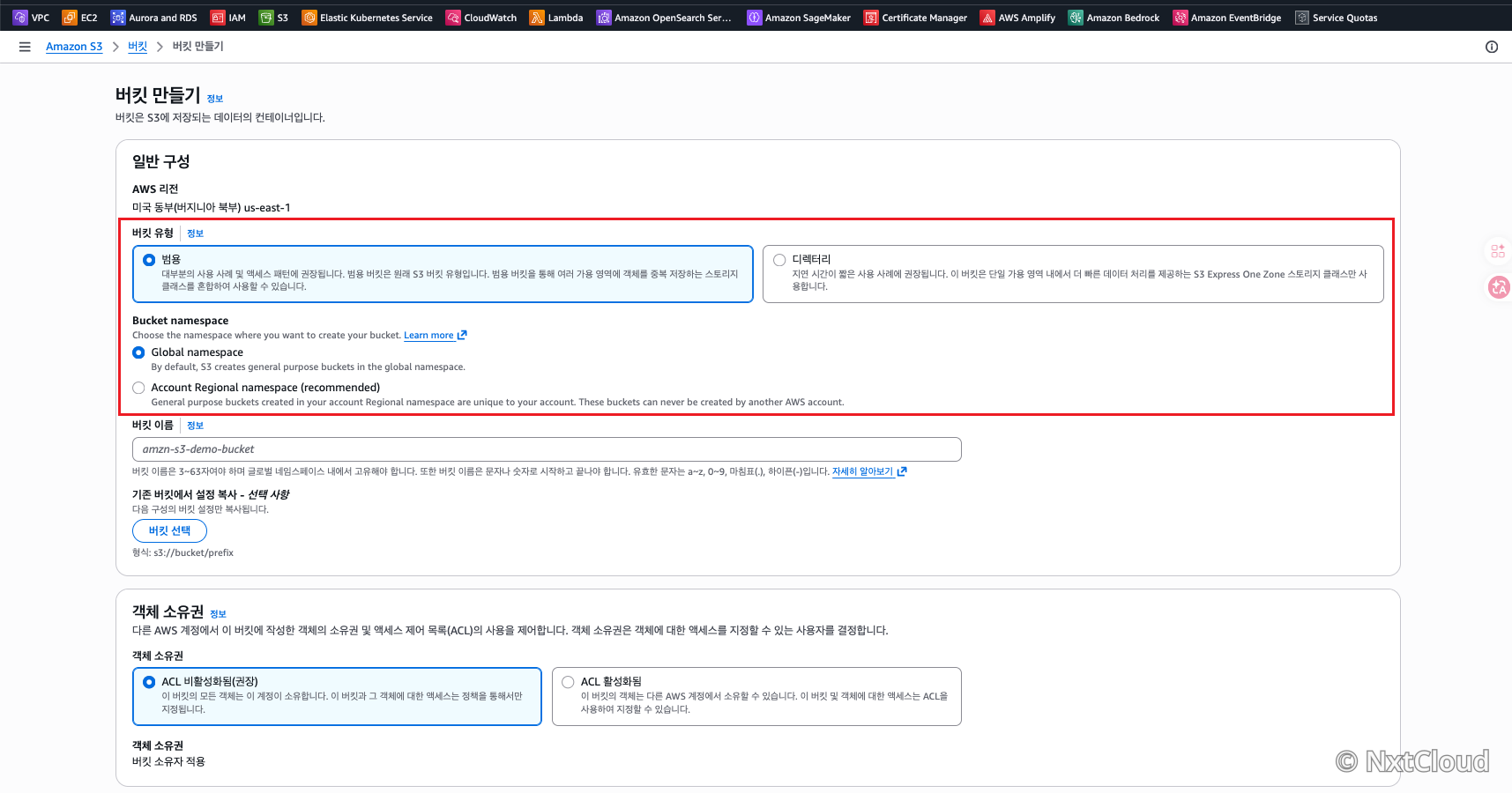
Task: Open the Amazon Bedrock icon
Action: coord(1076,18)
